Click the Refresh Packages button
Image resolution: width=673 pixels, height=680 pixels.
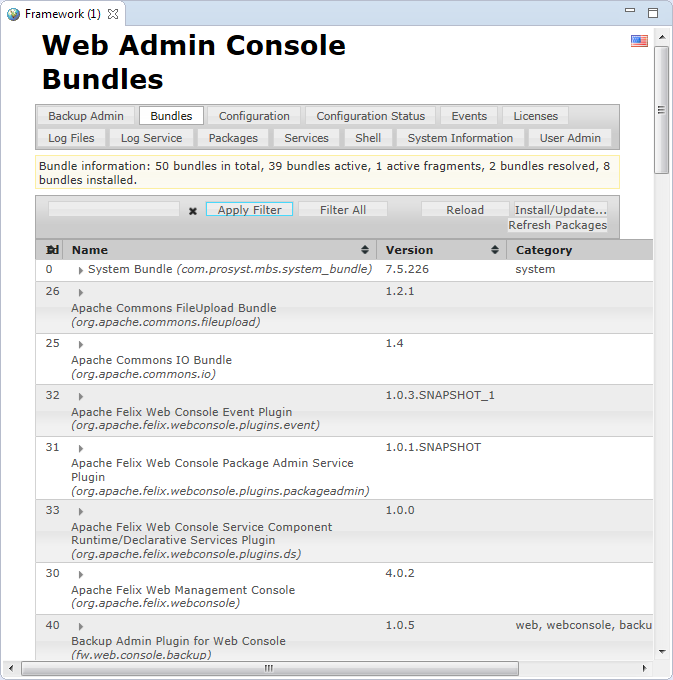(x=557, y=225)
